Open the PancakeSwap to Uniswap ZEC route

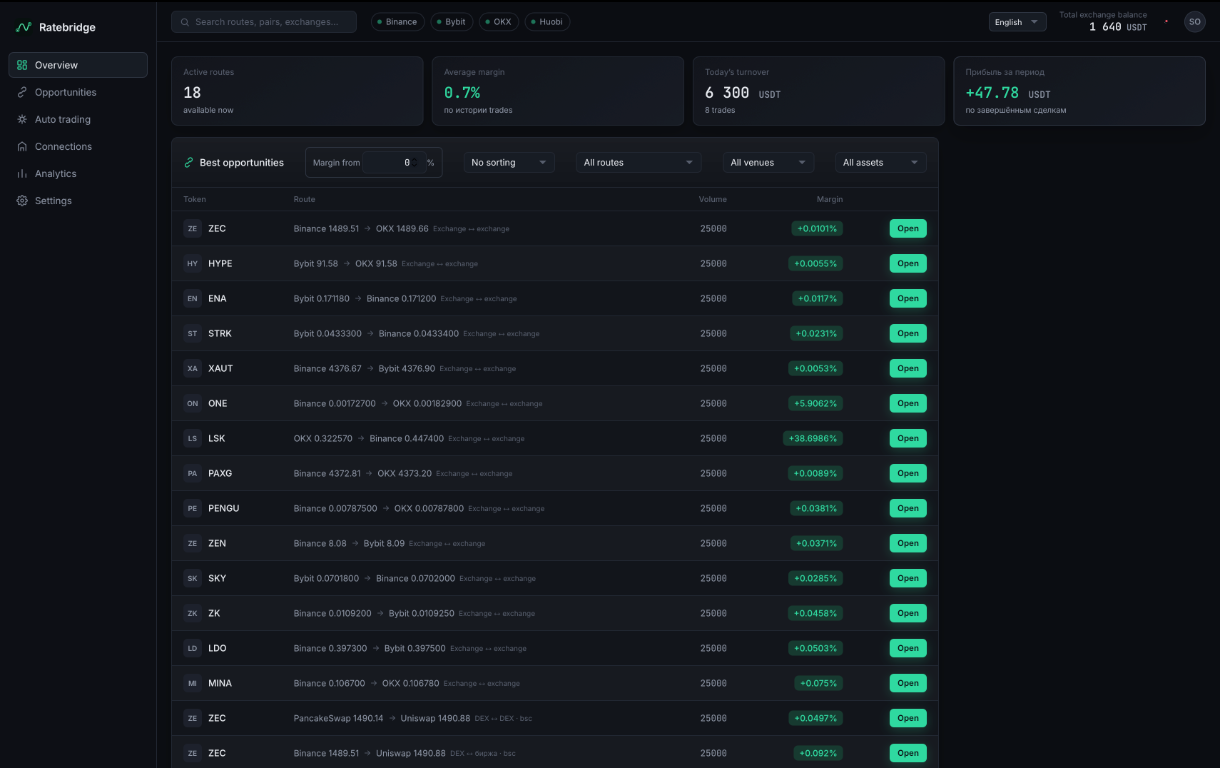coord(908,718)
